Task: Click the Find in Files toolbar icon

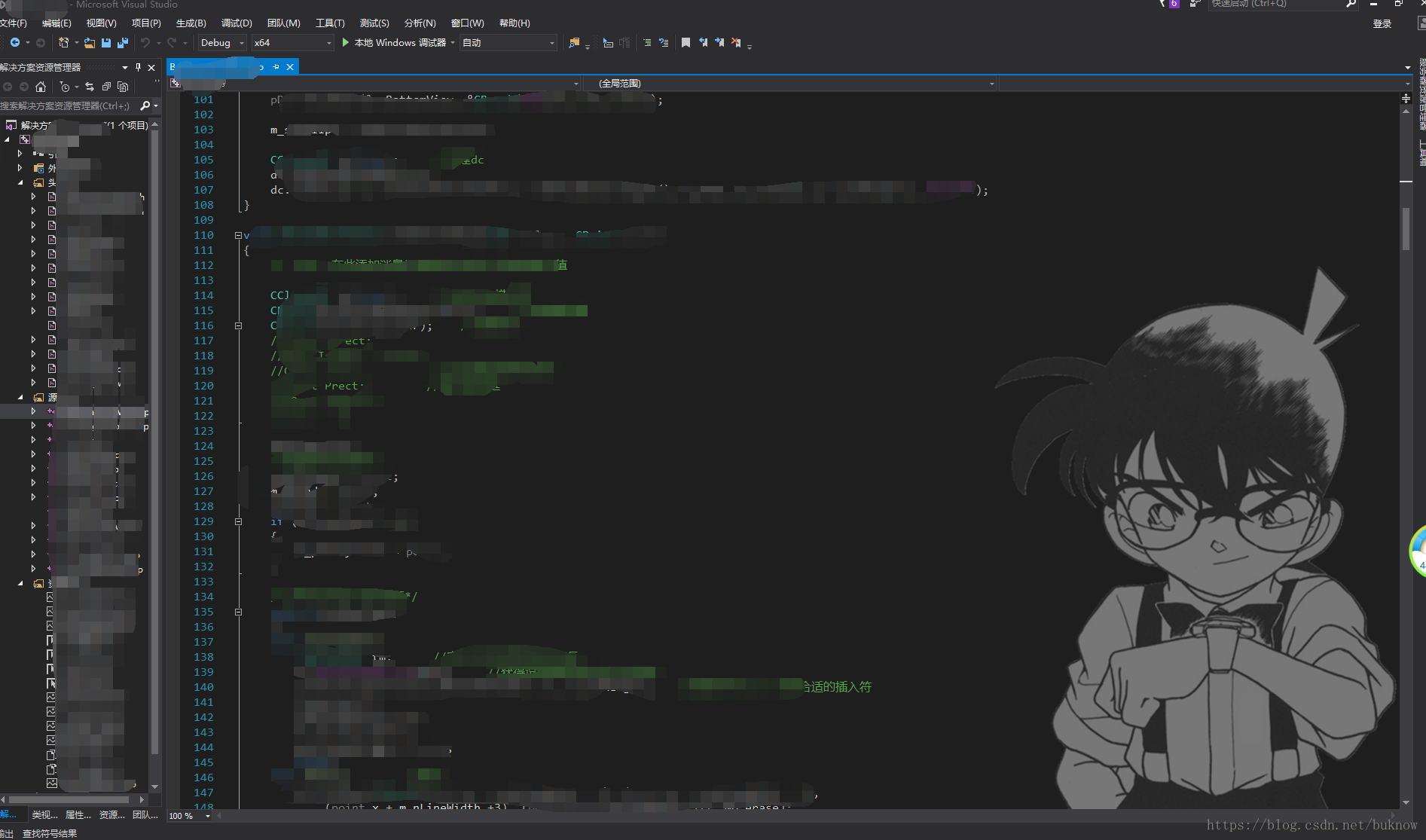Action: pos(574,42)
